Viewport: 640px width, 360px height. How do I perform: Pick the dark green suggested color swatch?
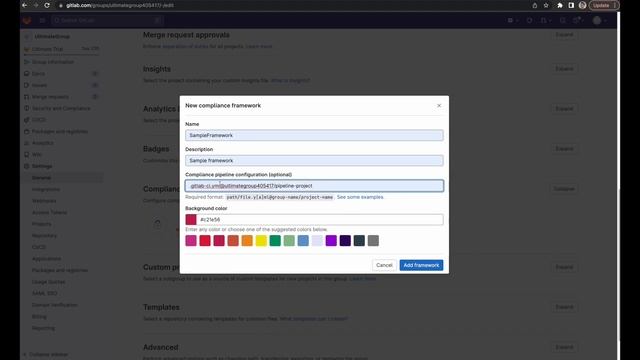click(275, 241)
